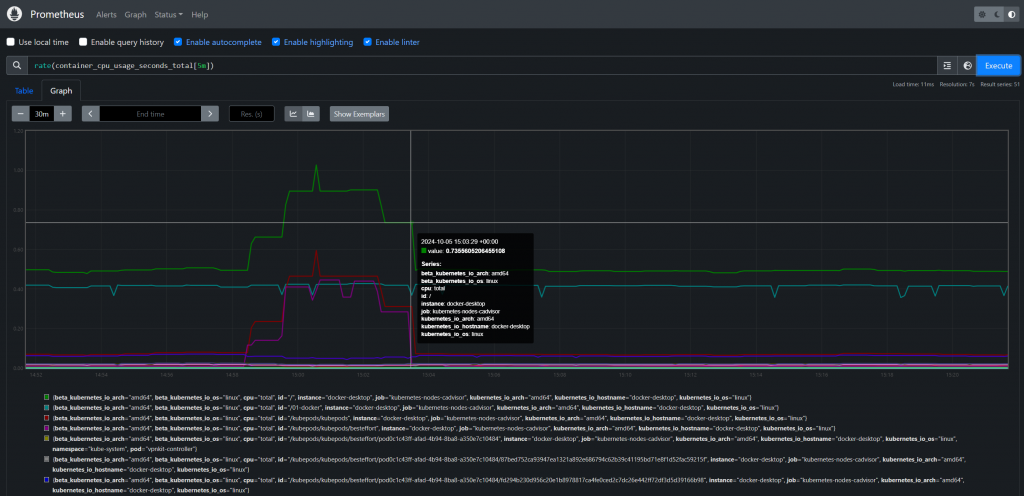Open the Alerts page
This screenshot has height=496, width=1024.
[106, 14]
